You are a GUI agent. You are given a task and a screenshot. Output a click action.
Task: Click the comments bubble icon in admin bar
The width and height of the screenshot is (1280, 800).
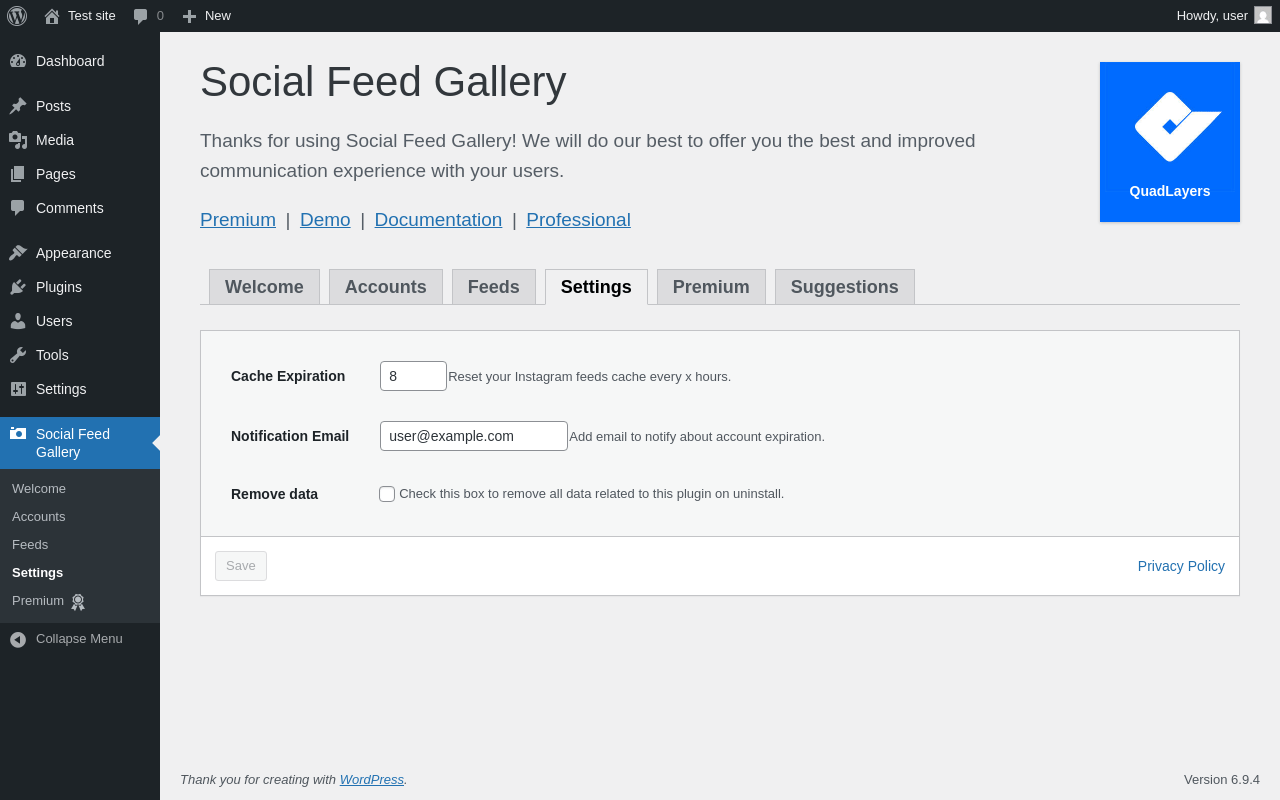pyautogui.click(x=141, y=16)
